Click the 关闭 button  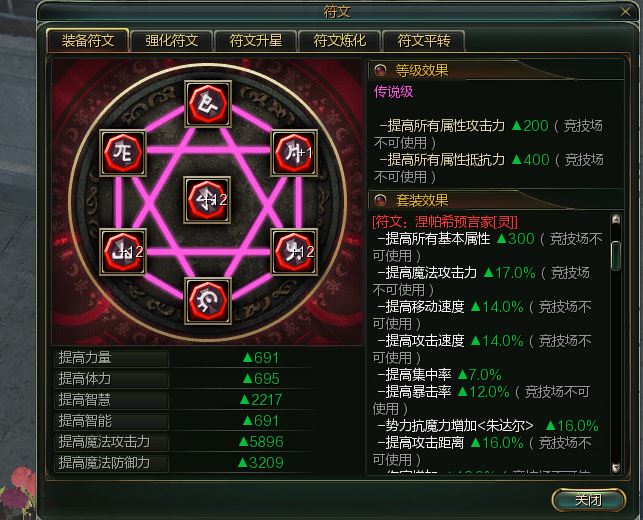click(x=589, y=500)
